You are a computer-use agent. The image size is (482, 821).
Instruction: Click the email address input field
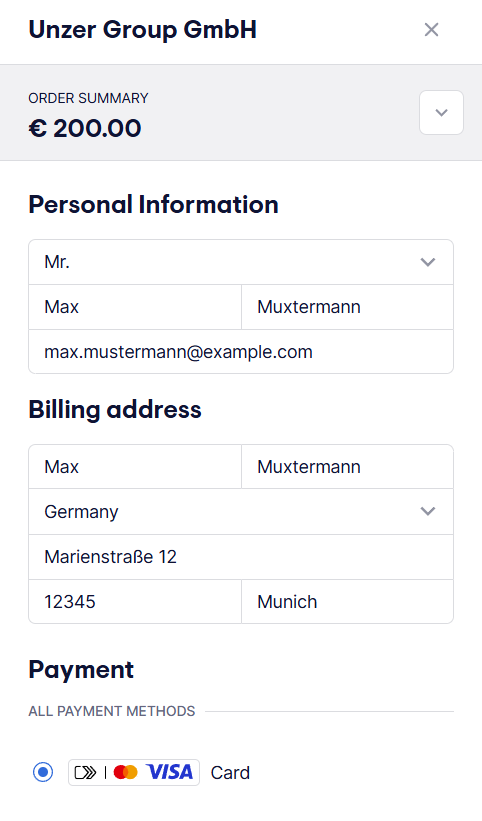coord(241,352)
